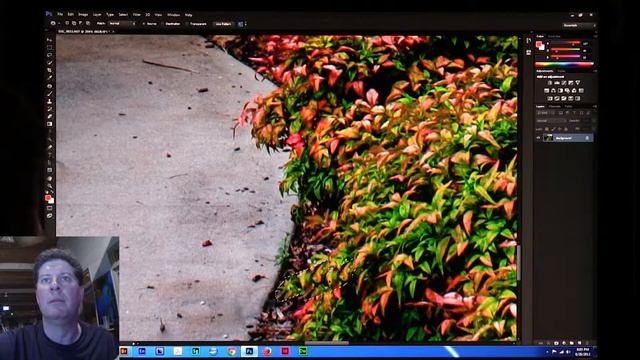Enable the Transparent checkbox

(196, 24)
